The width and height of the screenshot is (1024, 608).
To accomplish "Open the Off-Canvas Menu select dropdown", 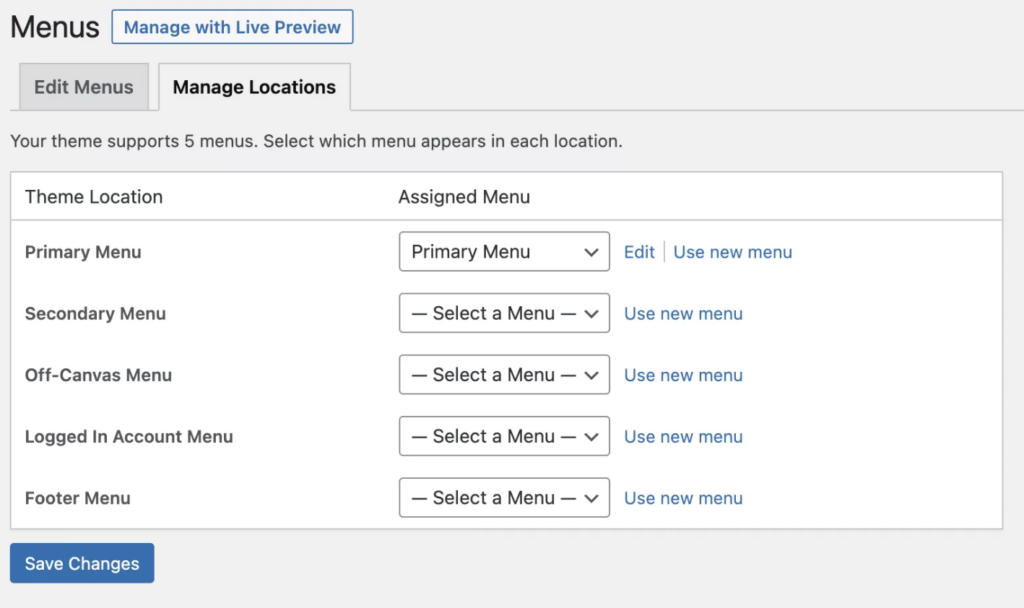I will tap(504, 375).
